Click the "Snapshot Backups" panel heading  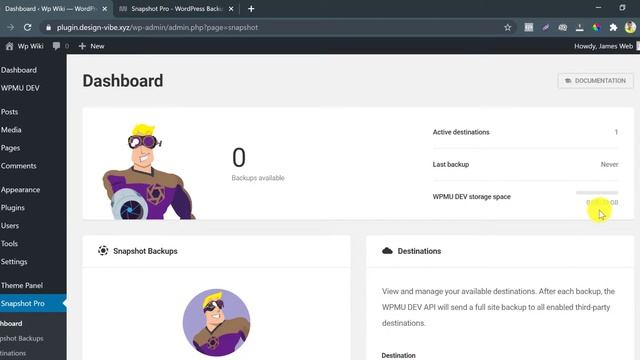145,251
